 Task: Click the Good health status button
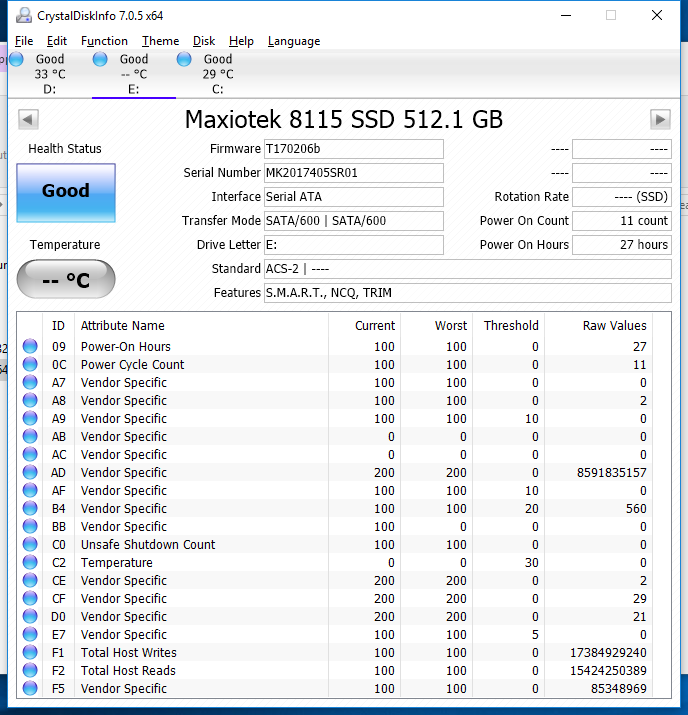tap(66, 192)
